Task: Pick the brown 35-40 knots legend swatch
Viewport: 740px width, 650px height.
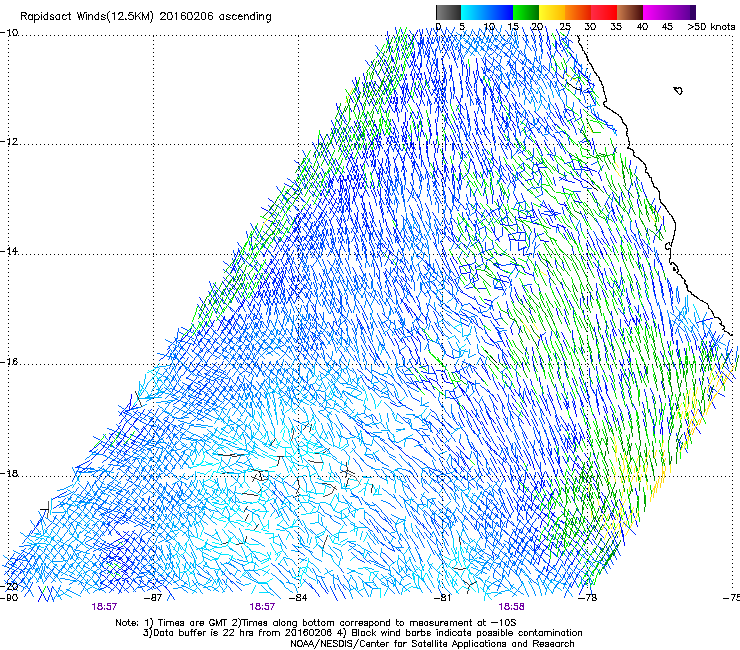Action: coord(630,12)
